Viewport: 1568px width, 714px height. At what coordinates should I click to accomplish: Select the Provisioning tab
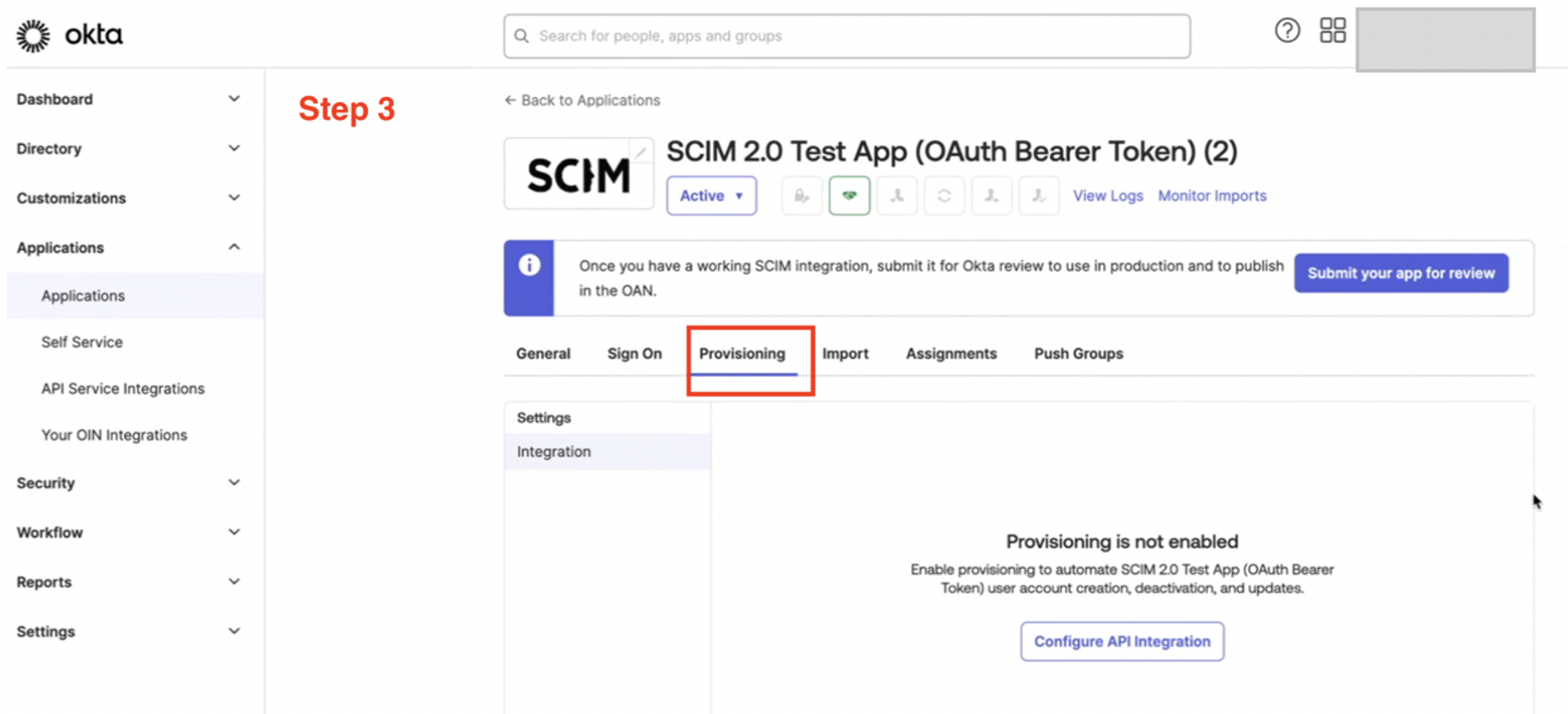click(742, 354)
